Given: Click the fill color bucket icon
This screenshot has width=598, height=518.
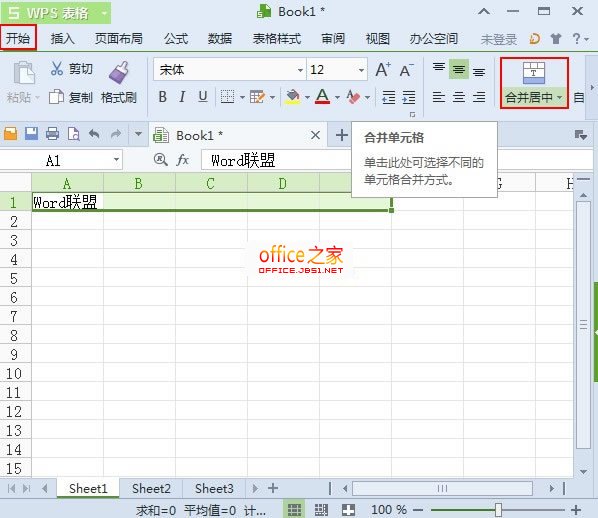Looking at the screenshot, I should click(293, 97).
